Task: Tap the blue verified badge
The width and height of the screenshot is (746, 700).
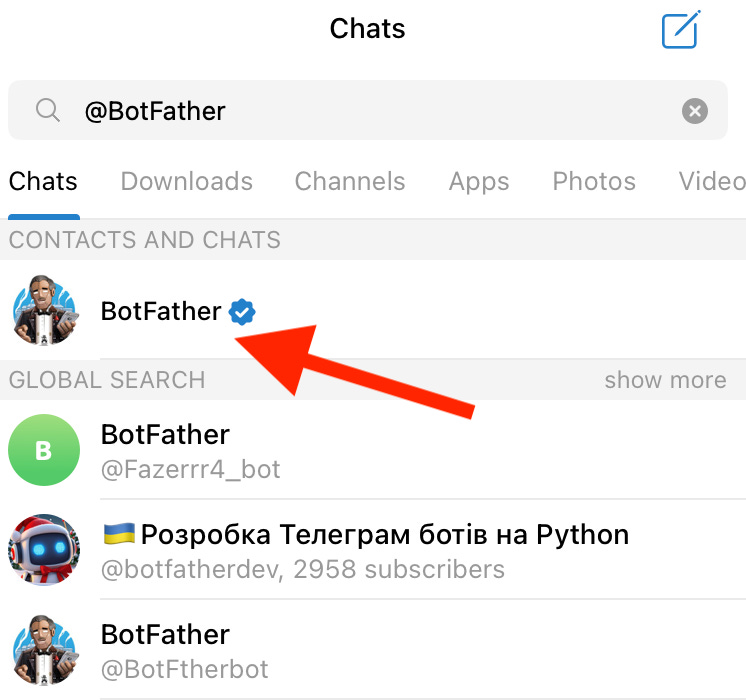Action: pos(242,312)
